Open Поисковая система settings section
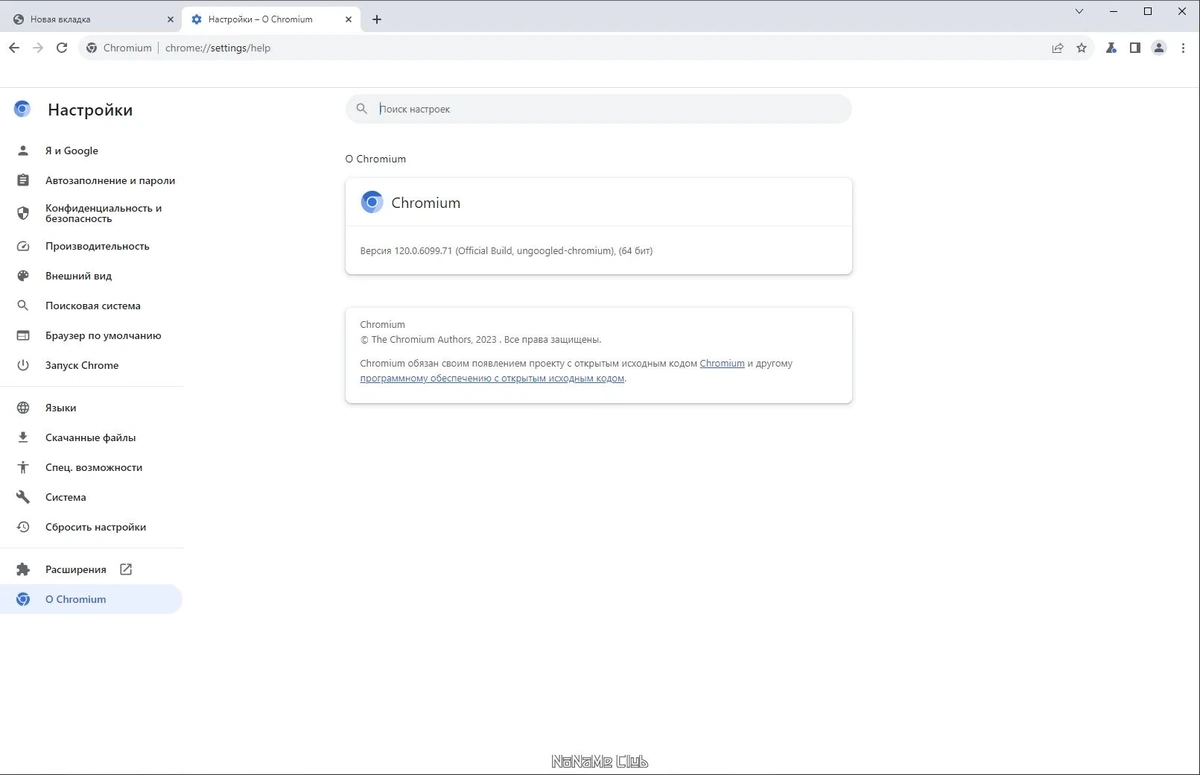Viewport: 1200px width, 775px height. click(x=91, y=306)
